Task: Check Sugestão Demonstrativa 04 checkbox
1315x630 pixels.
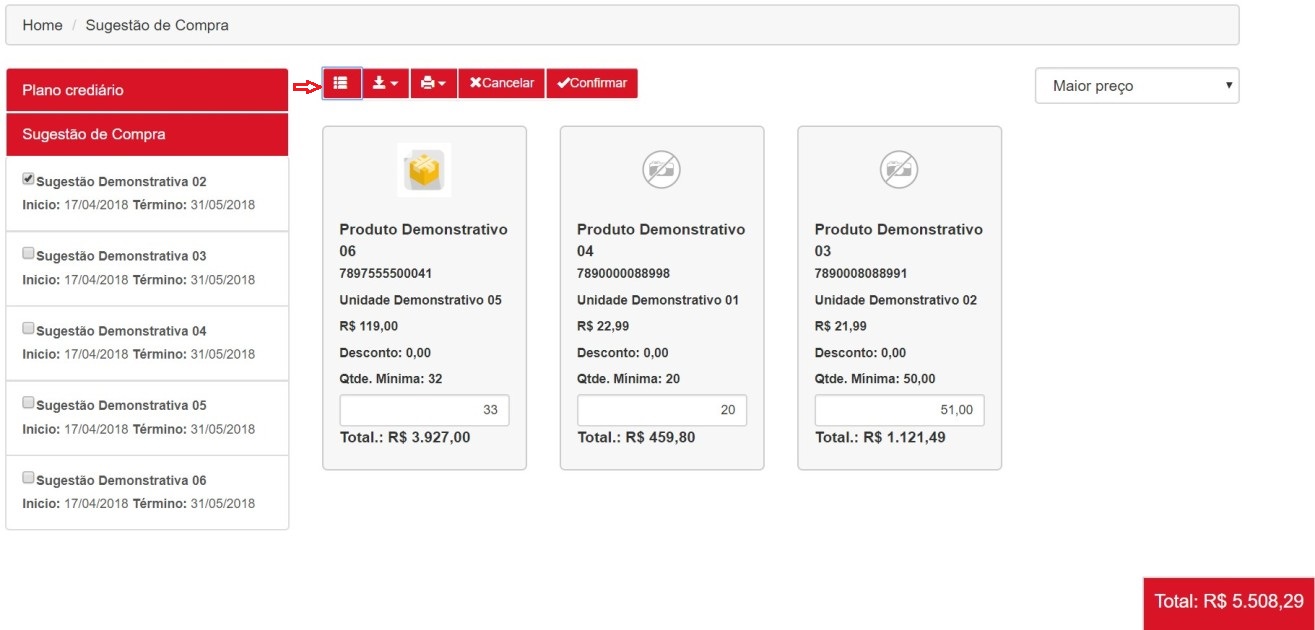Action: pyautogui.click(x=28, y=328)
